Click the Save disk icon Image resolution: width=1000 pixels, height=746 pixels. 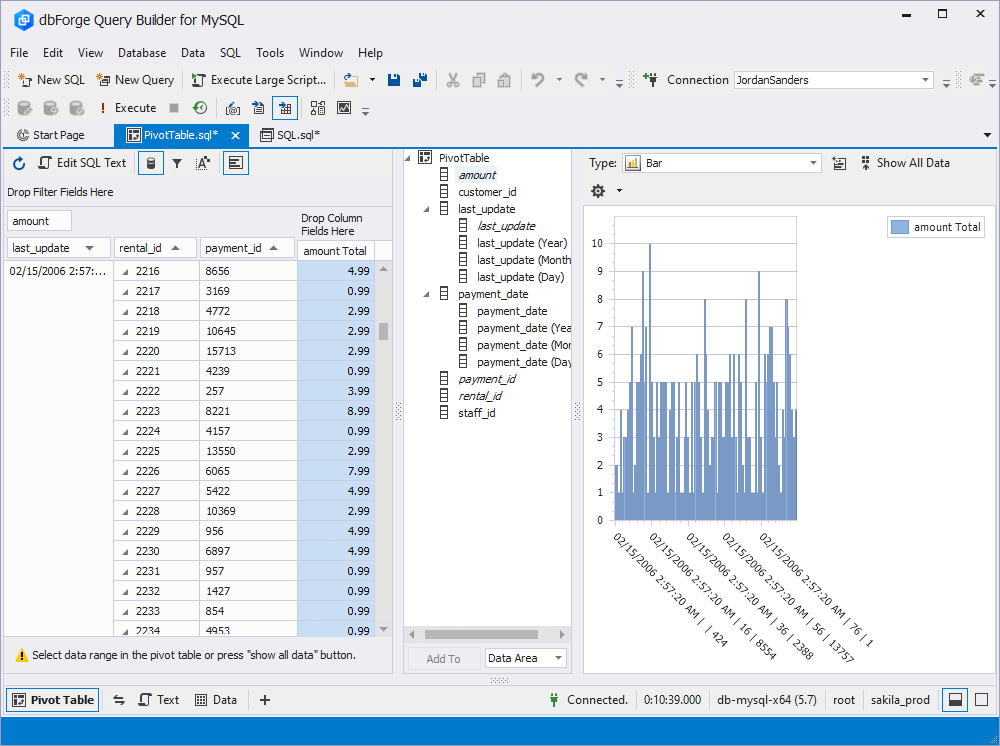tap(394, 80)
